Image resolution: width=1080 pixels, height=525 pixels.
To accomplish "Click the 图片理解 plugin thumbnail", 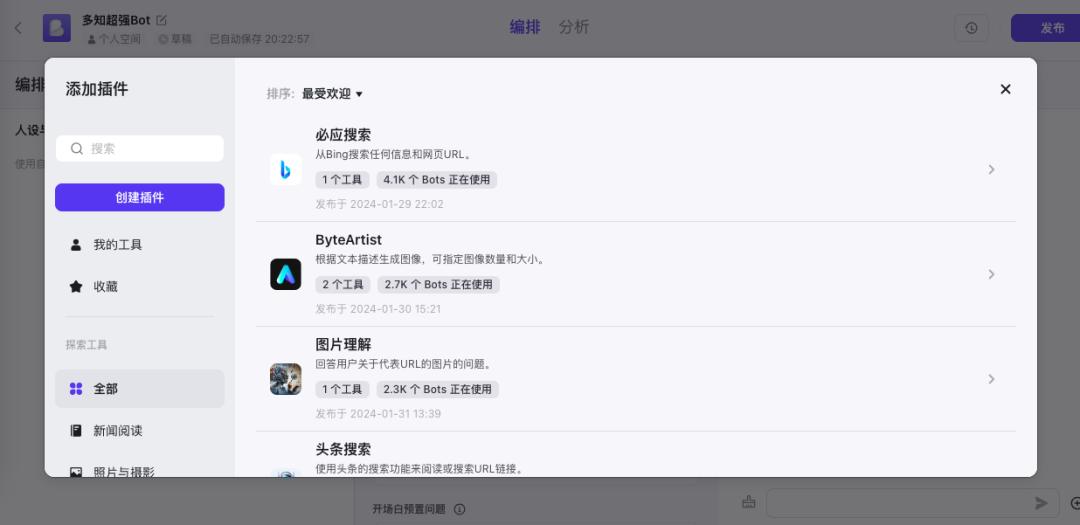I will pos(285,379).
